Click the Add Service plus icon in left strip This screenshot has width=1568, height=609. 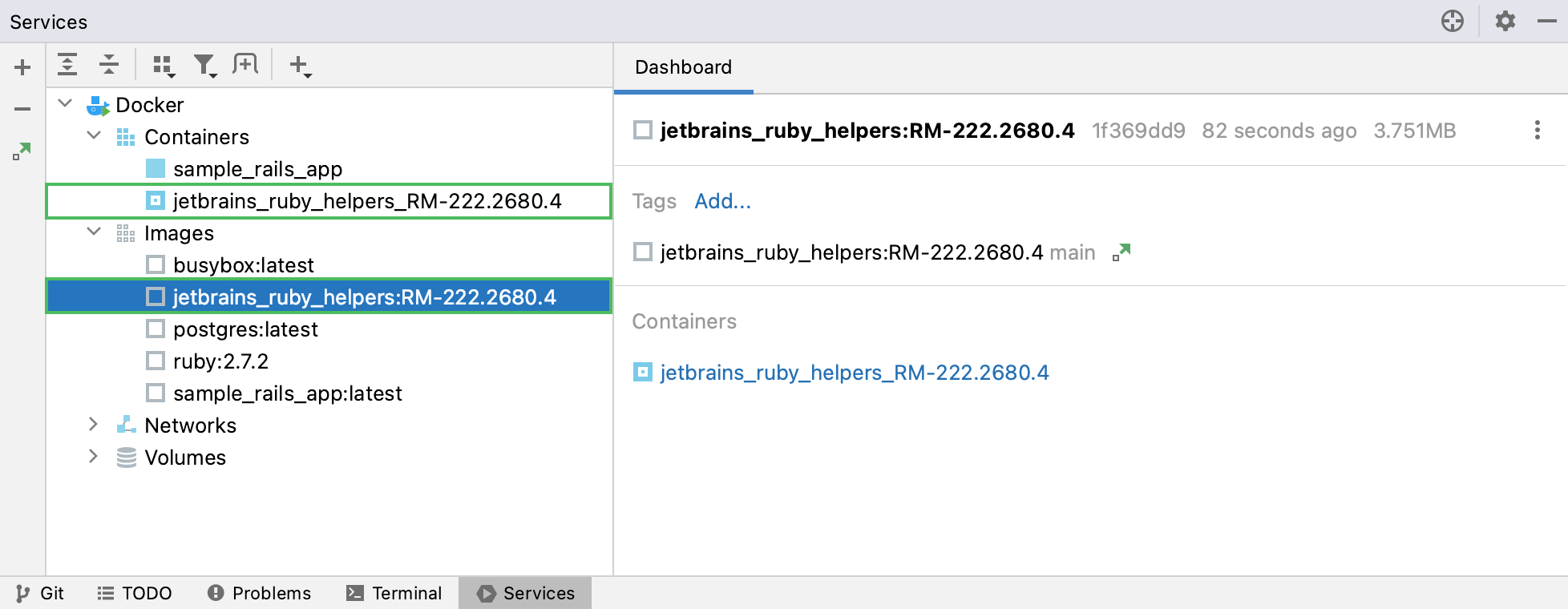pyautogui.click(x=22, y=67)
